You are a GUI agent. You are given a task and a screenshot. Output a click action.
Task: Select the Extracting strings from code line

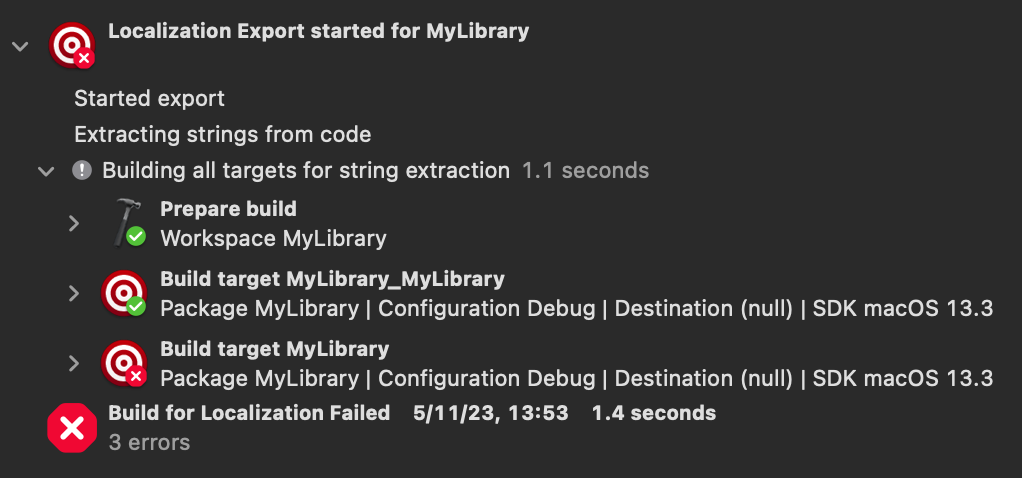coord(222,134)
